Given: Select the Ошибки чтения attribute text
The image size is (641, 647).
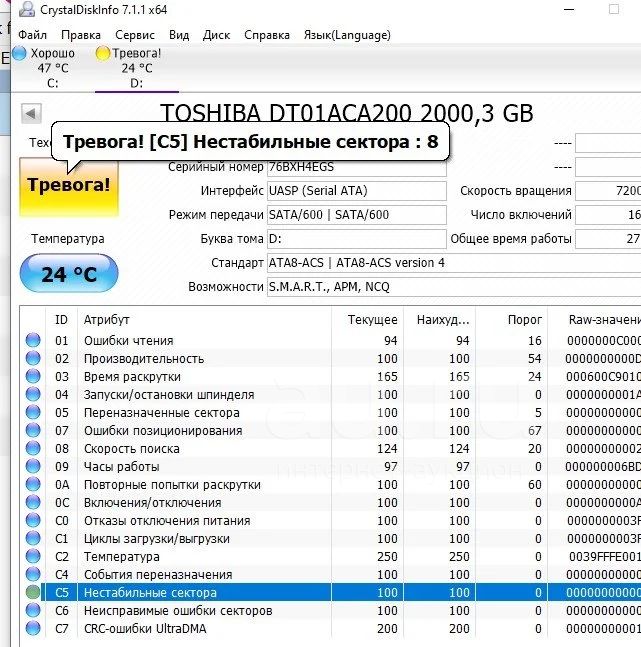Looking at the screenshot, I should 128,341.
